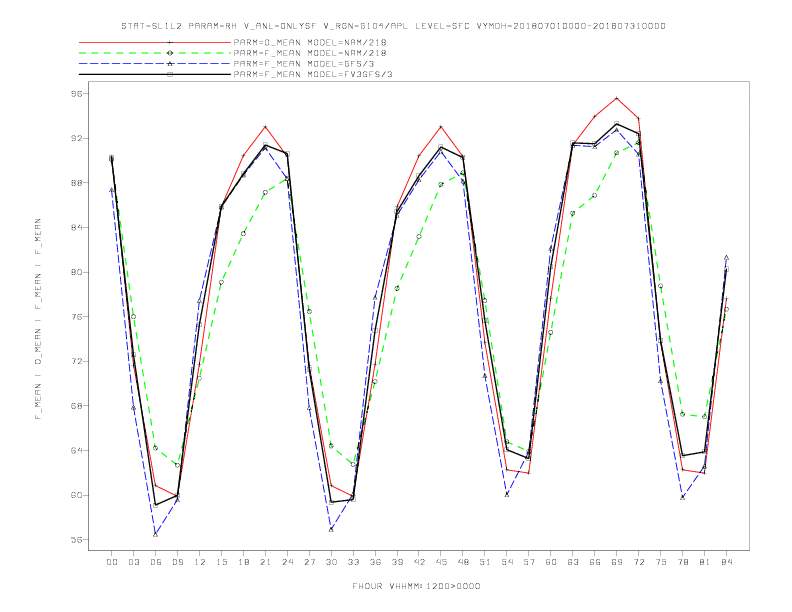This screenshot has height=612, width=792.
Task: Click the black solid legend line sample
Action: tap(155, 74)
